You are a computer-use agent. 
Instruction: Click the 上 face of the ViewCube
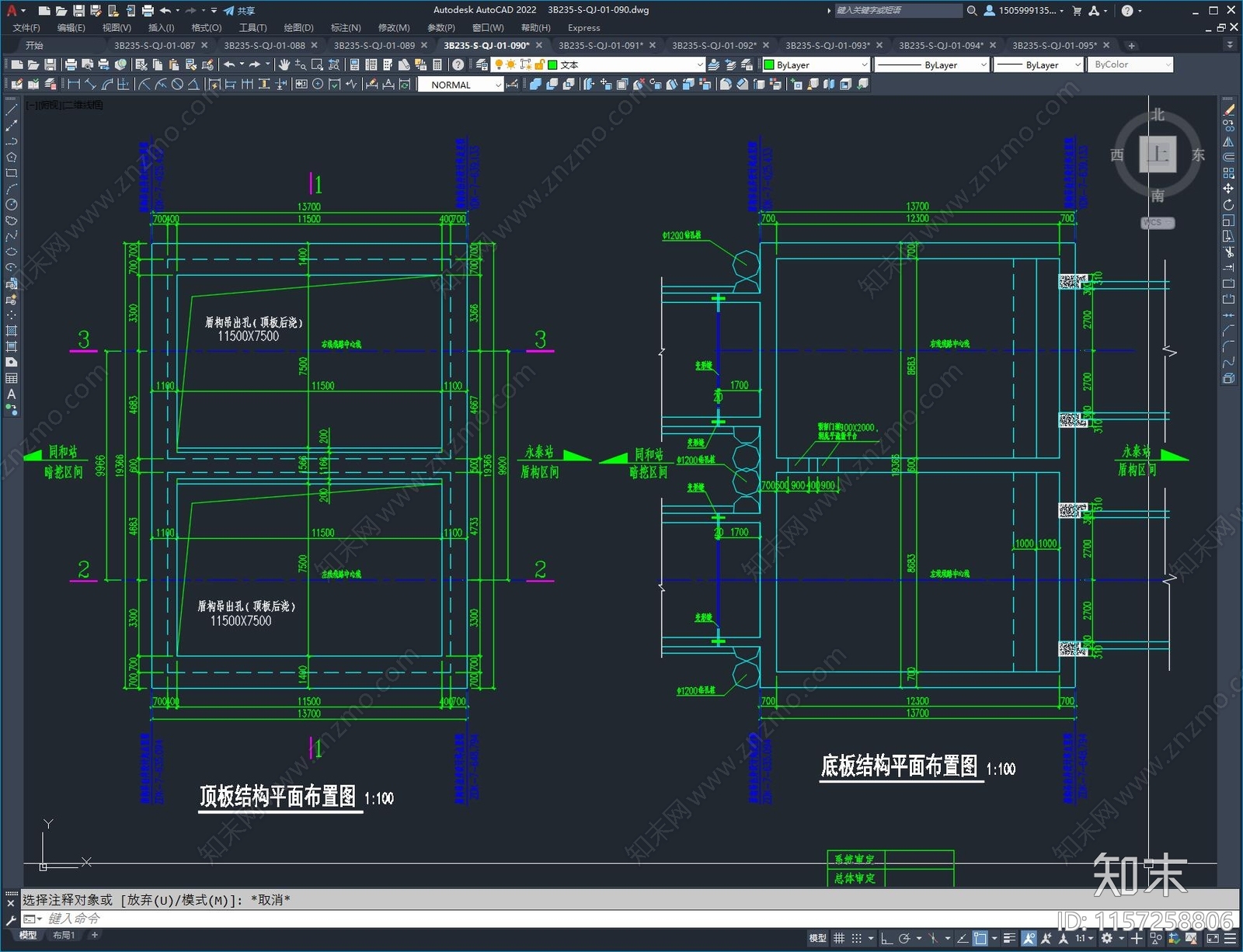tap(1158, 154)
